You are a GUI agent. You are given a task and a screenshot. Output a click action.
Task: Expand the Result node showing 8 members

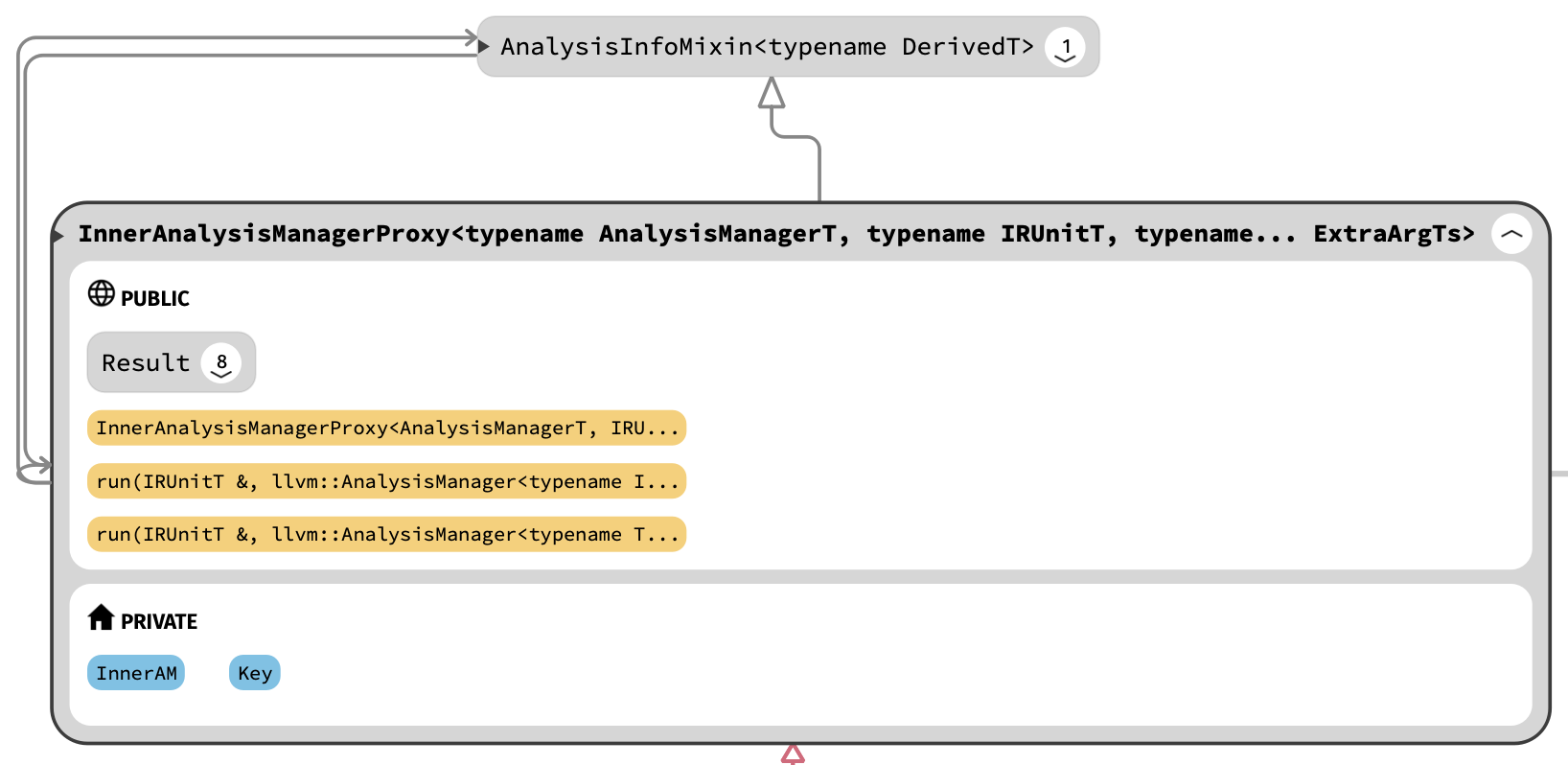(221, 363)
